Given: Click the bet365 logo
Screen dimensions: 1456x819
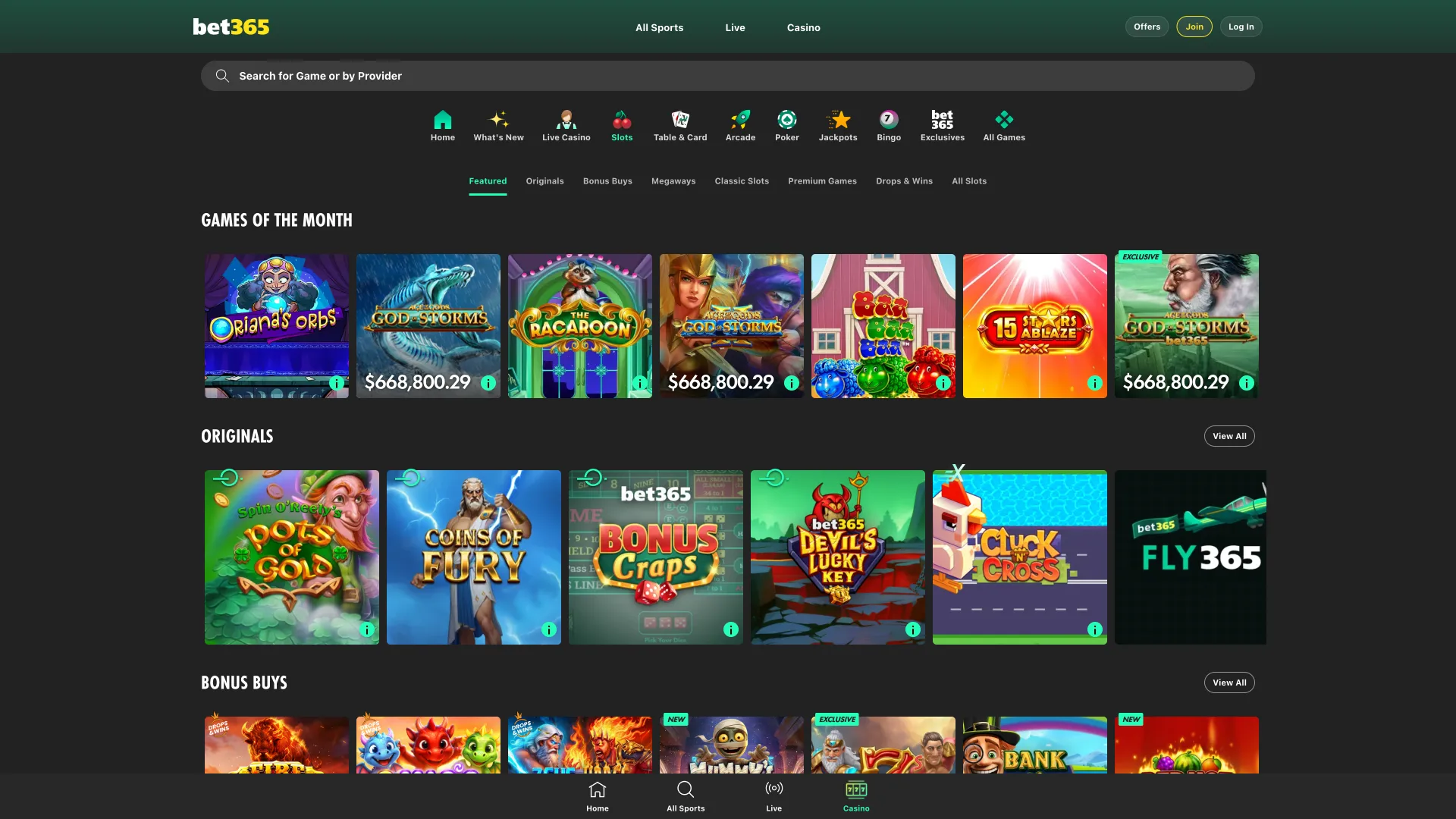Looking at the screenshot, I should pyautogui.click(x=231, y=27).
